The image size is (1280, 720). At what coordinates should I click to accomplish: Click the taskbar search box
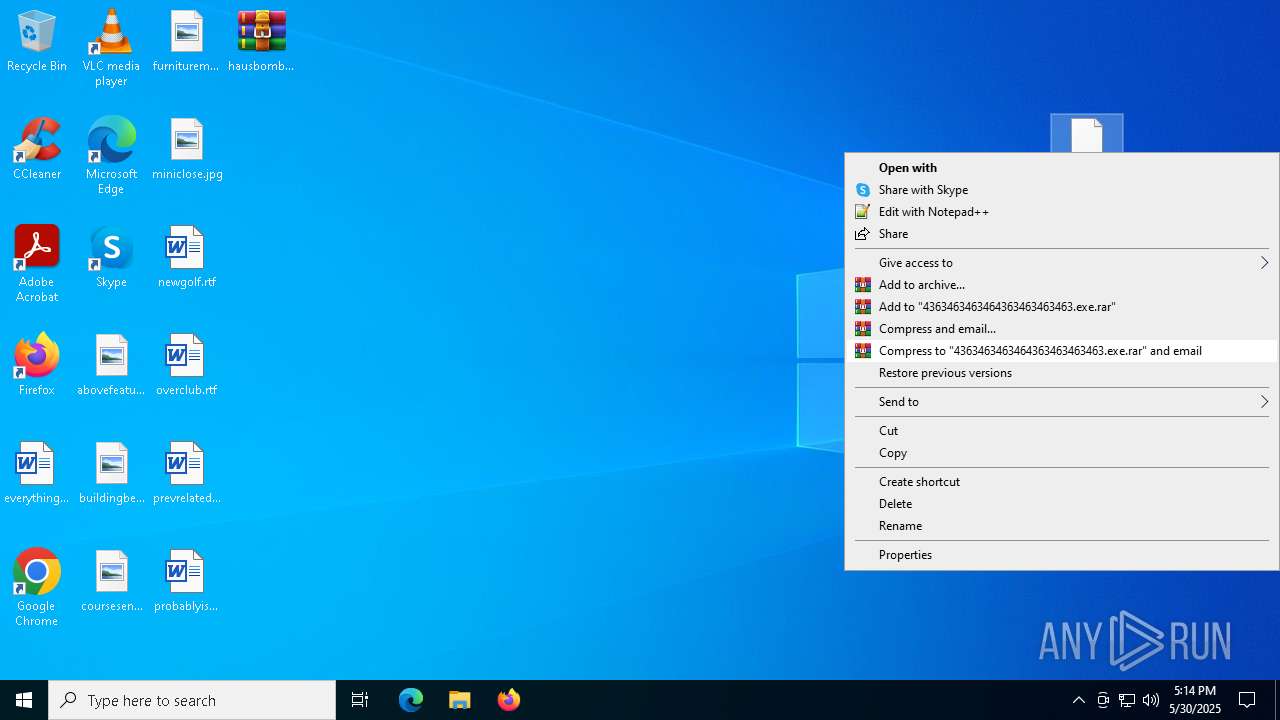192,700
